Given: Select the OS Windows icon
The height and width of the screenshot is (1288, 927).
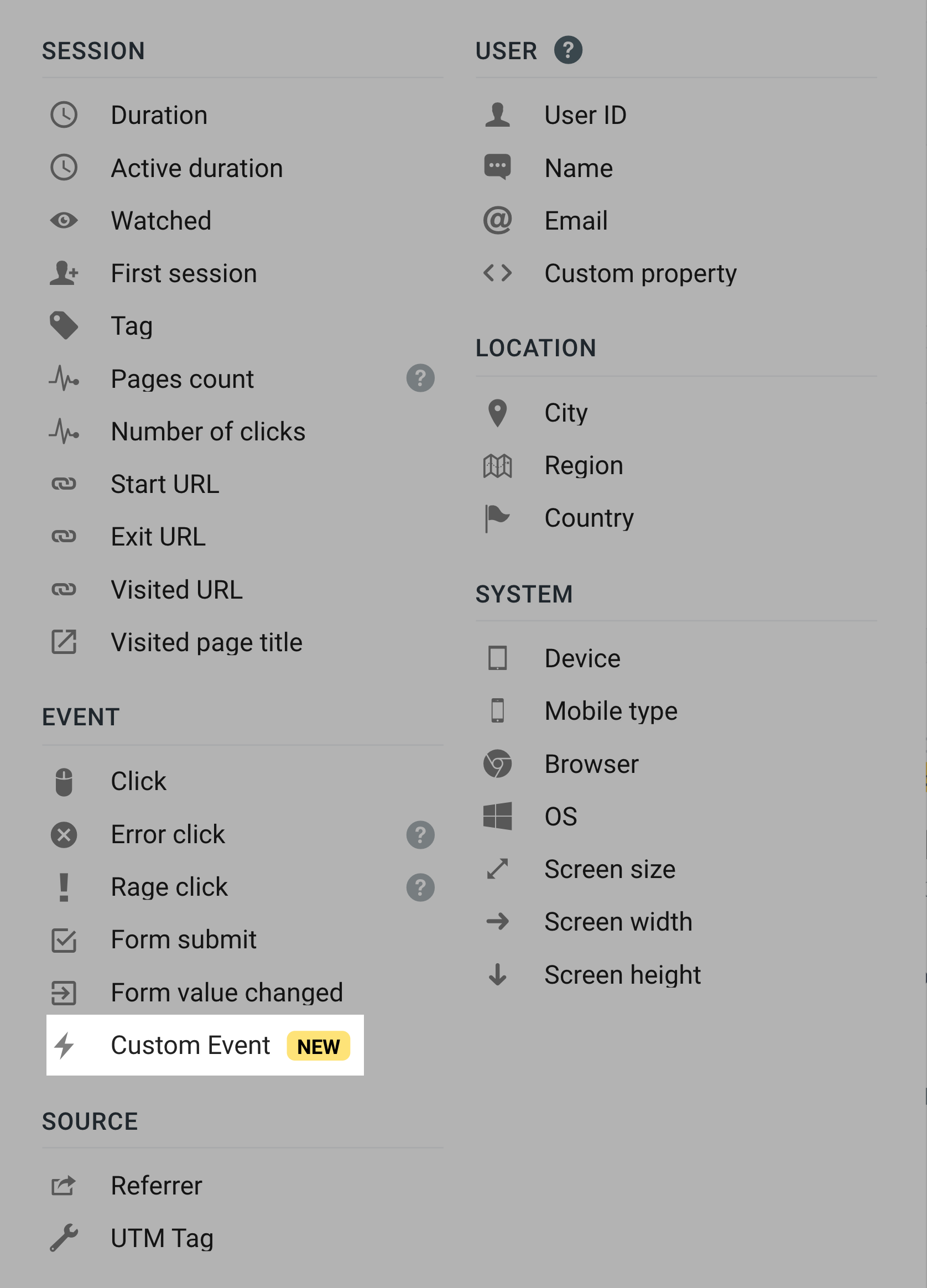Looking at the screenshot, I should [x=497, y=816].
